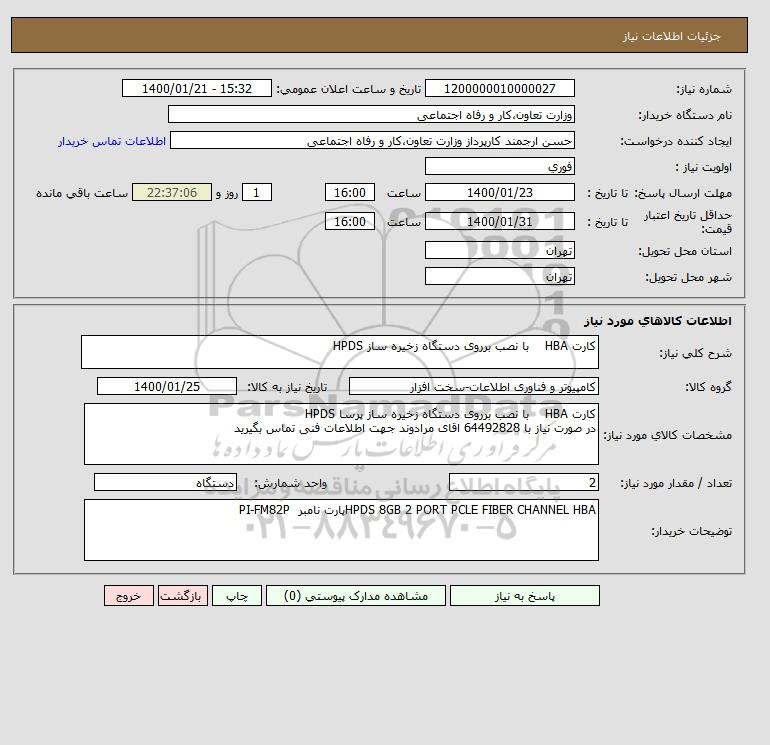This screenshot has height=745, width=770.
Task: Select the announcement date field 1400/01/21 - 15:32
Action: click(x=196, y=88)
